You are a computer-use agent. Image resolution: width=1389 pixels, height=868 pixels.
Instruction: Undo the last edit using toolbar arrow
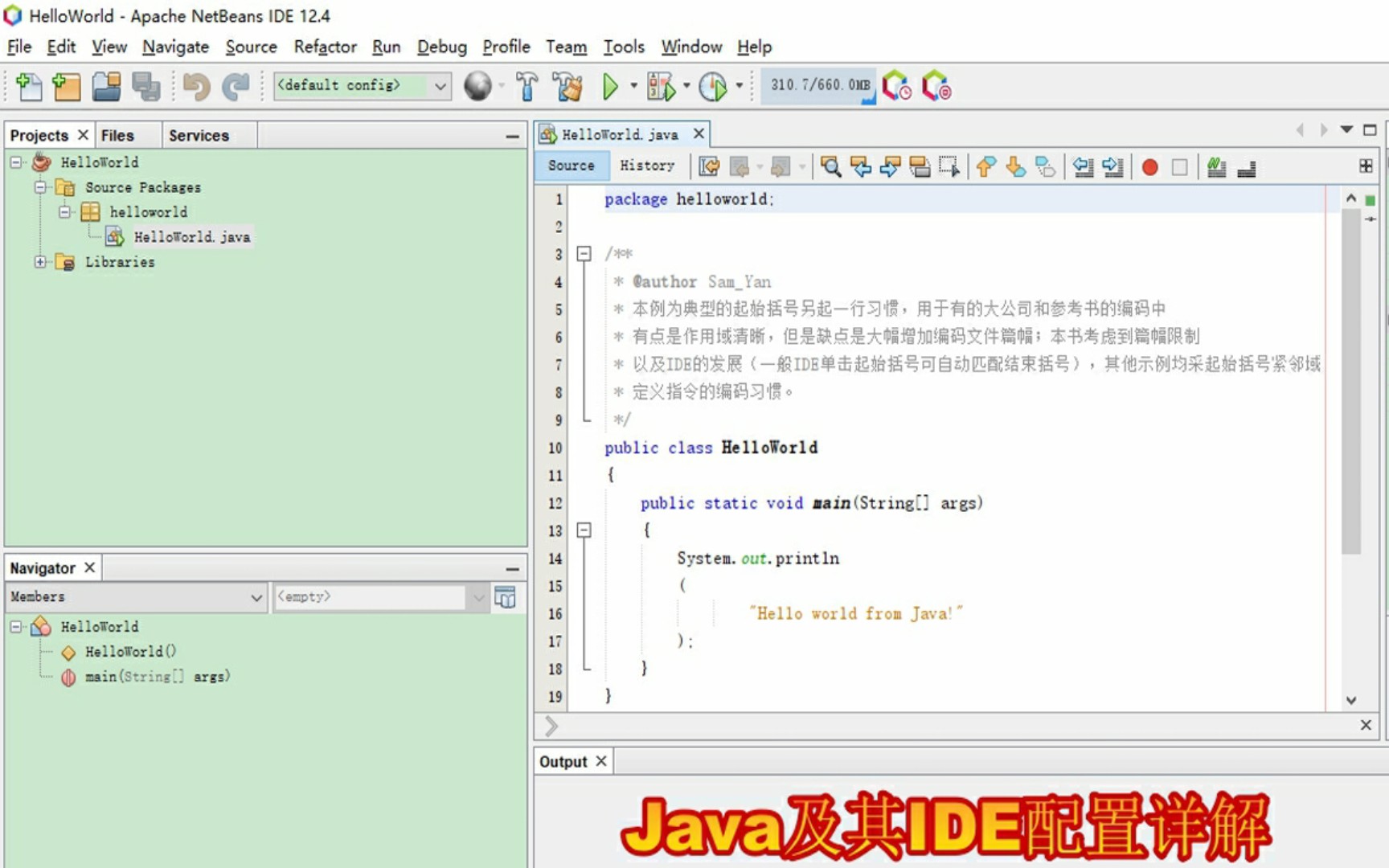tap(195, 86)
